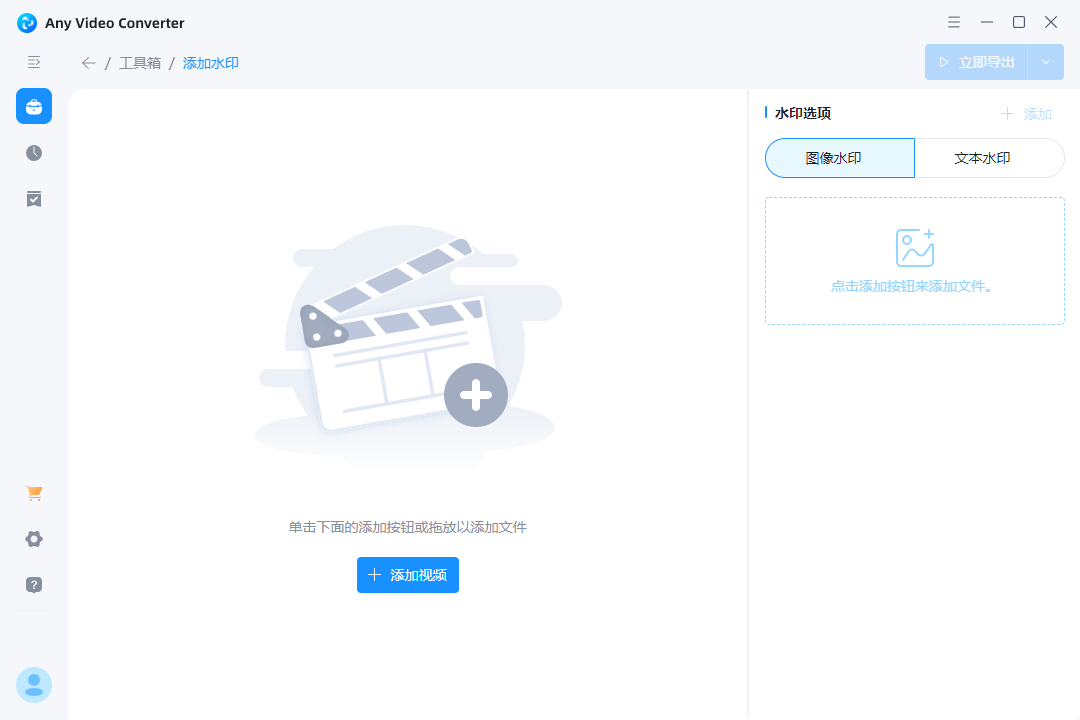
Task: Open the export options dropdown chevron
Action: pyautogui.click(x=1046, y=61)
